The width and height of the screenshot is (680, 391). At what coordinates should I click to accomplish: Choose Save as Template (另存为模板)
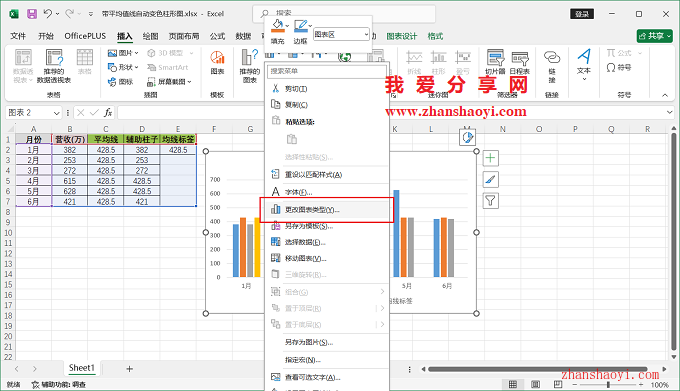coord(327,226)
